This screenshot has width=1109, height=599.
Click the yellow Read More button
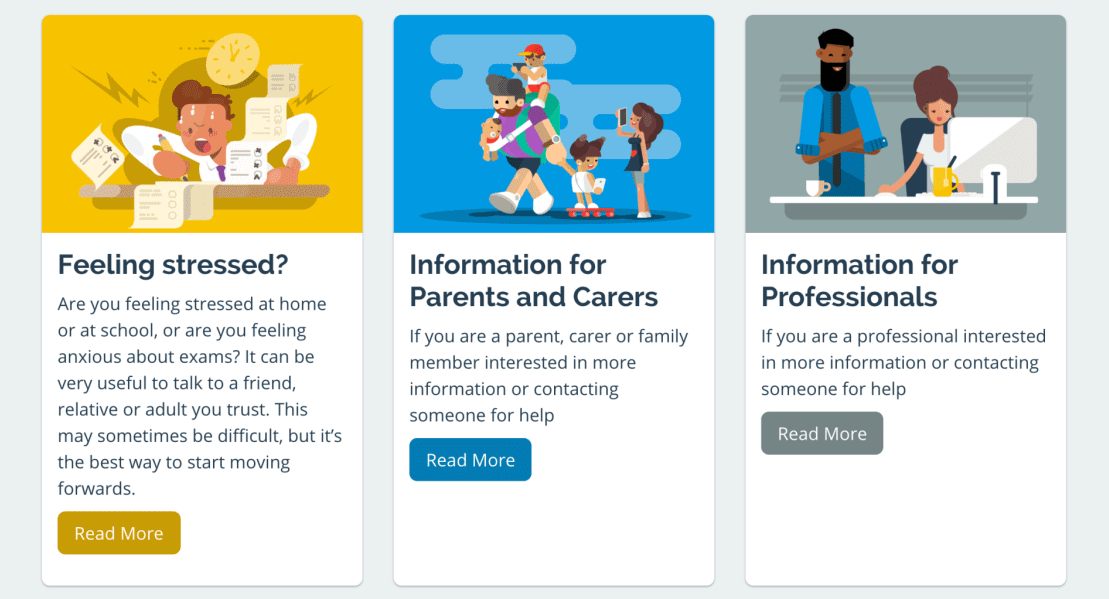point(119,533)
